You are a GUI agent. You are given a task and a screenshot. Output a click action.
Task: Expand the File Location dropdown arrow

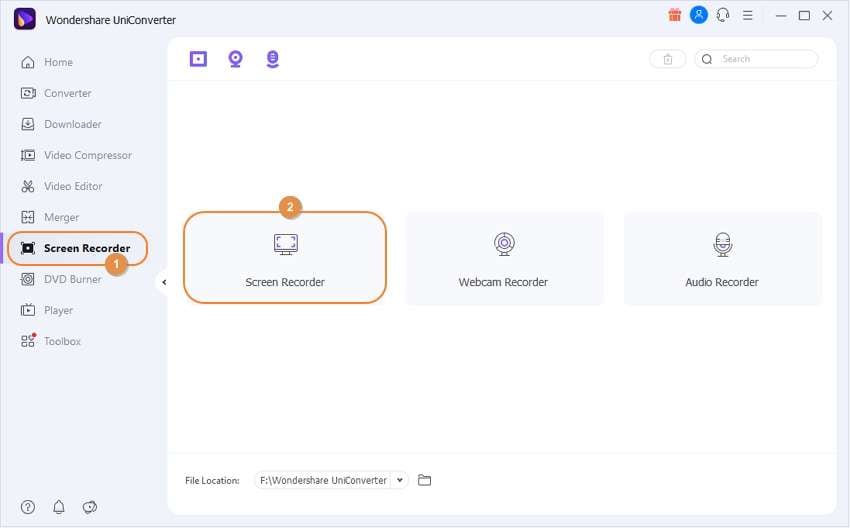click(x=400, y=480)
